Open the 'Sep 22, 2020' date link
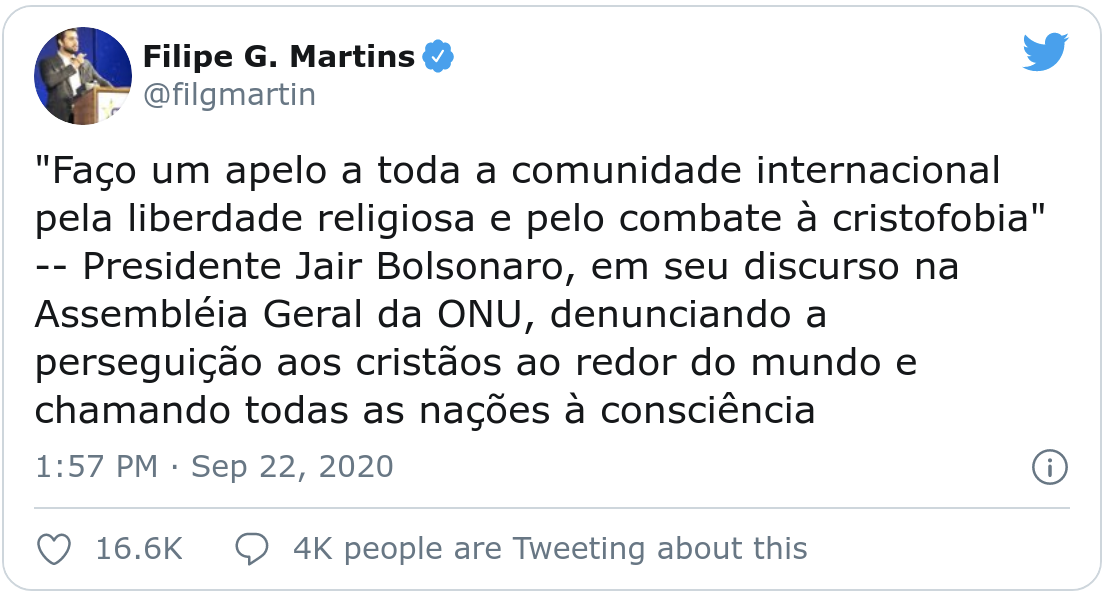The width and height of the screenshot is (1108, 603). coord(292,467)
